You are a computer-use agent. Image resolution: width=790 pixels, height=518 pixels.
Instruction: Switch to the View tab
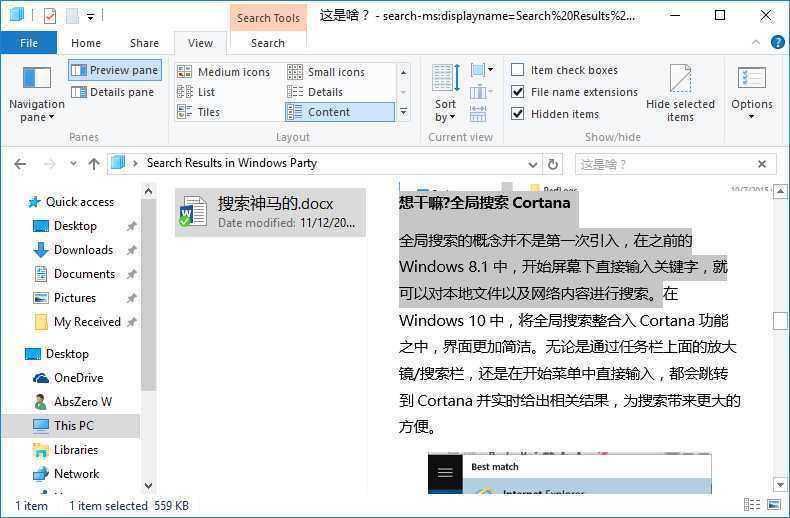[201, 43]
